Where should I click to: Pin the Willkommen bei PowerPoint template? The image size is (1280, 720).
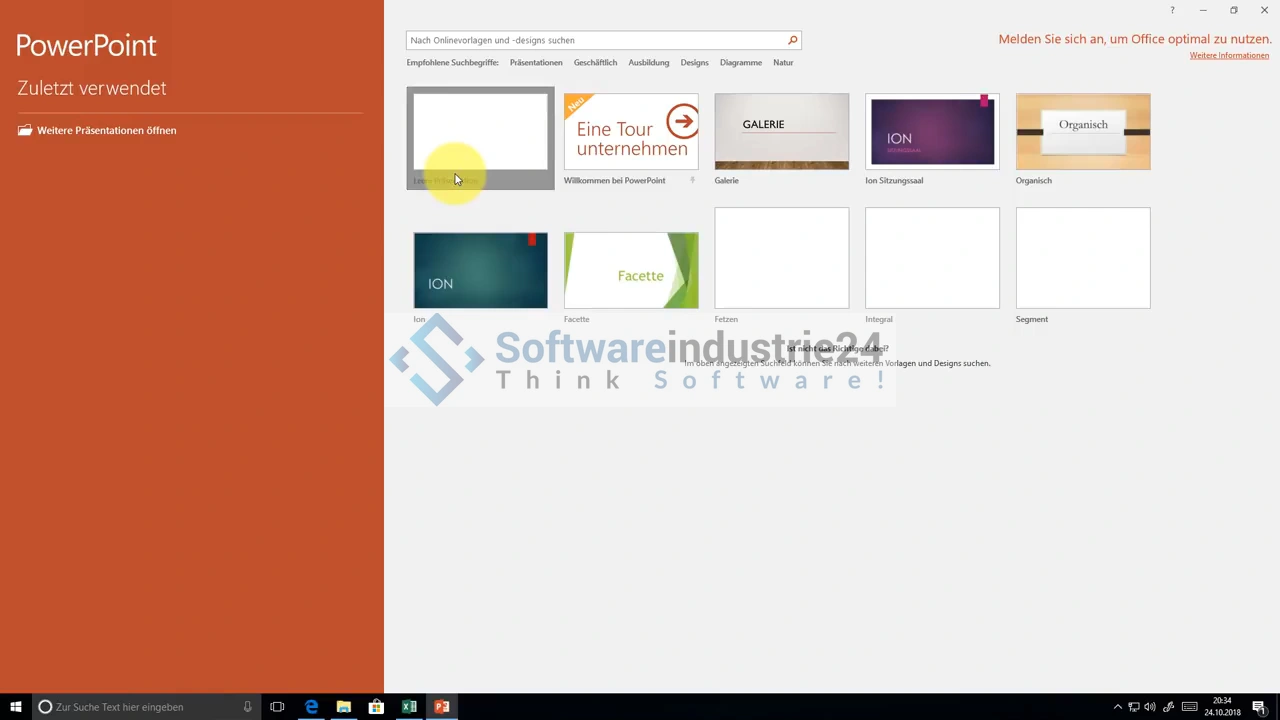692,181
